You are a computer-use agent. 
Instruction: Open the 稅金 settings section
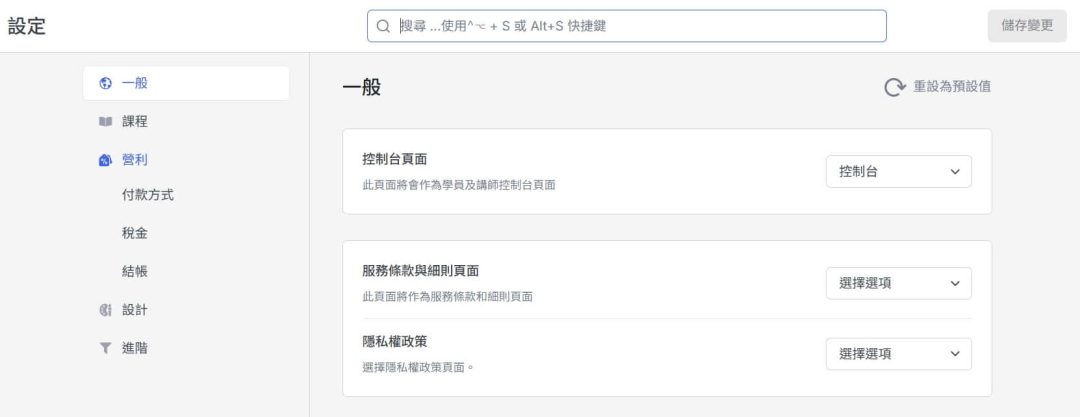[x=135, y=233]
